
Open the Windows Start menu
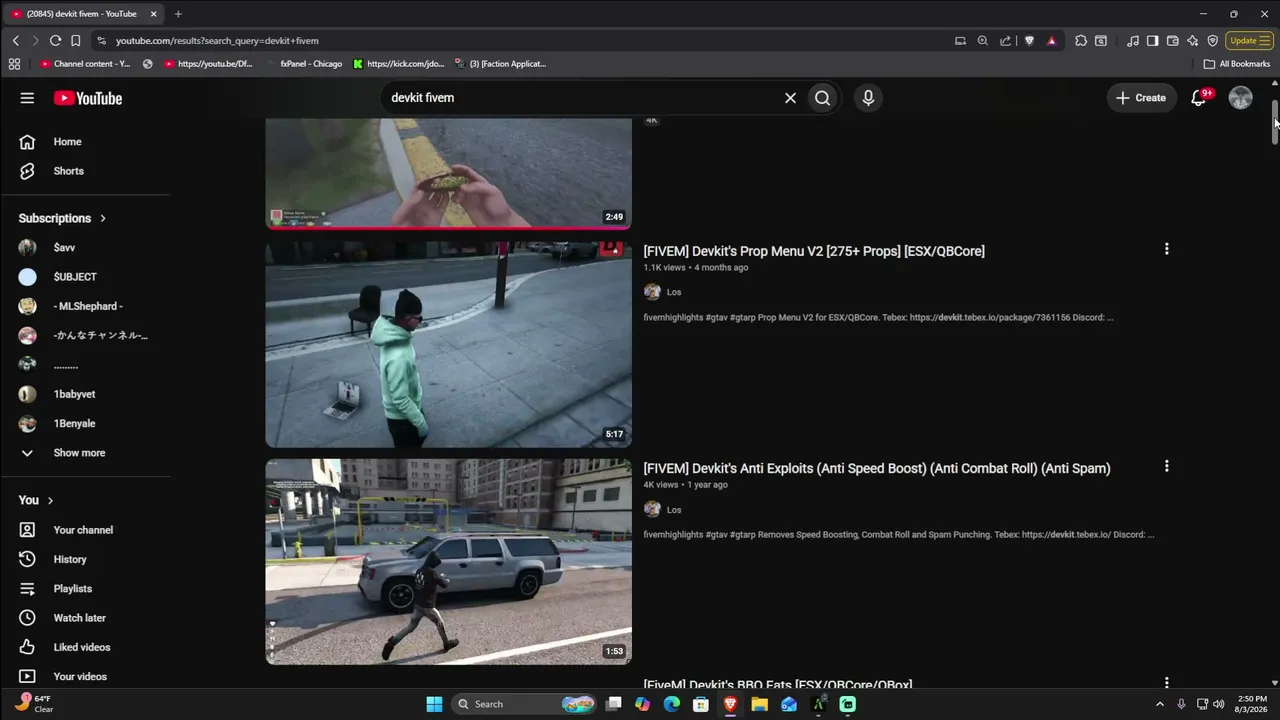(434, 704)
